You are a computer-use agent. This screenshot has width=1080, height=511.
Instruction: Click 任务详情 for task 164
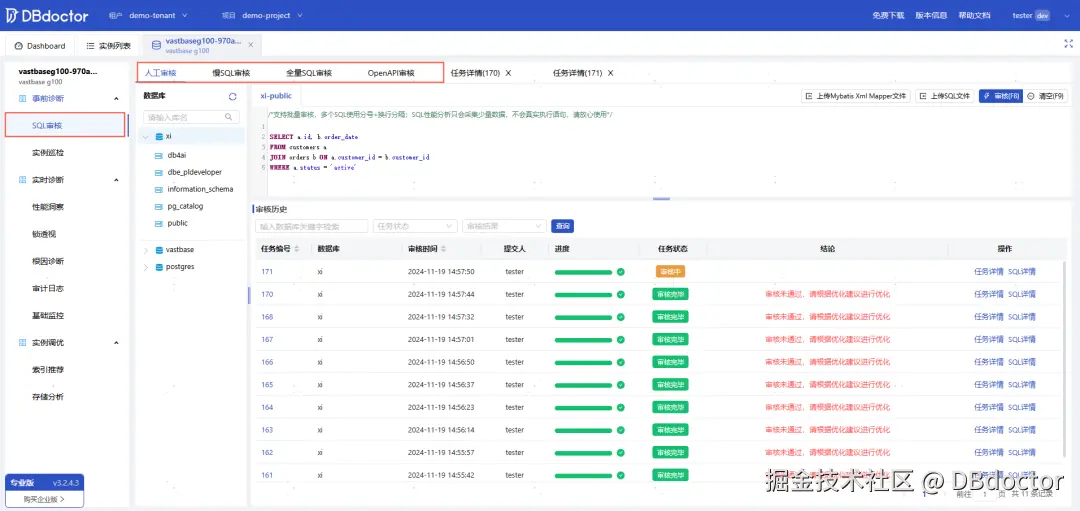pos(988,407)
